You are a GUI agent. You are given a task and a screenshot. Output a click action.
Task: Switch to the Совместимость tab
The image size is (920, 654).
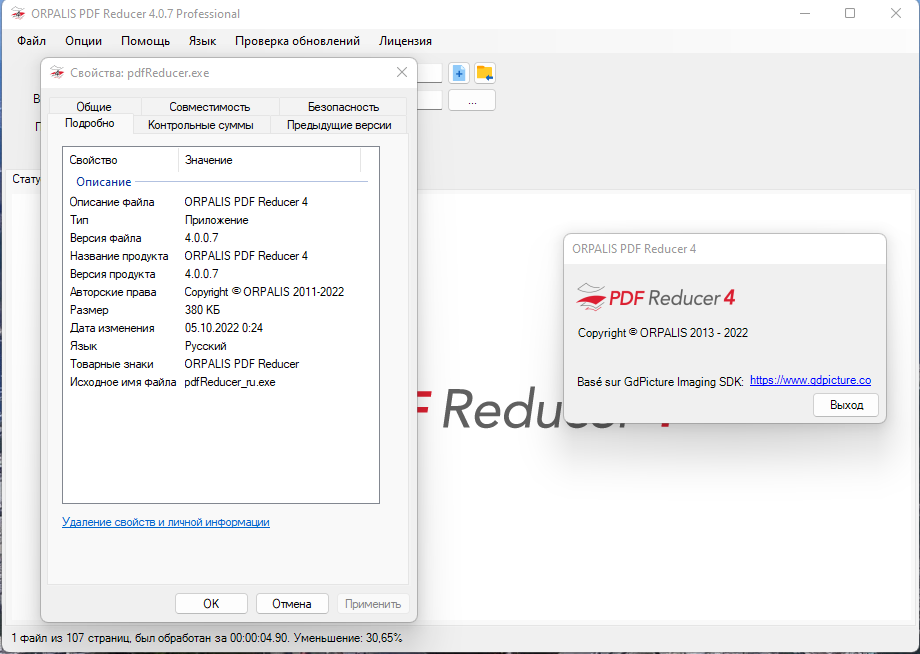pos(209,107)
